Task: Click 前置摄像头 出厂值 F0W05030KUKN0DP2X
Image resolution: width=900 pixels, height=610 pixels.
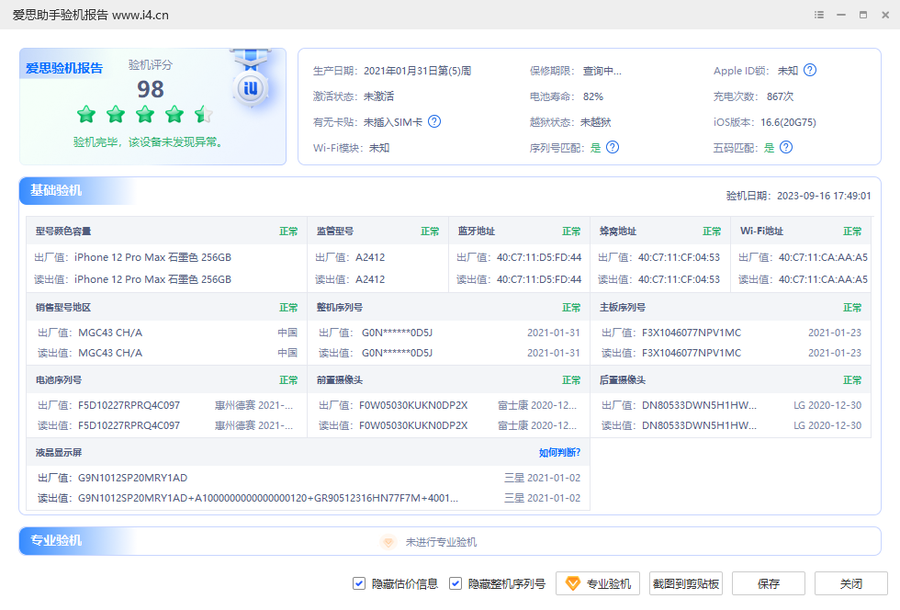Action: click(x=413, y=405)
